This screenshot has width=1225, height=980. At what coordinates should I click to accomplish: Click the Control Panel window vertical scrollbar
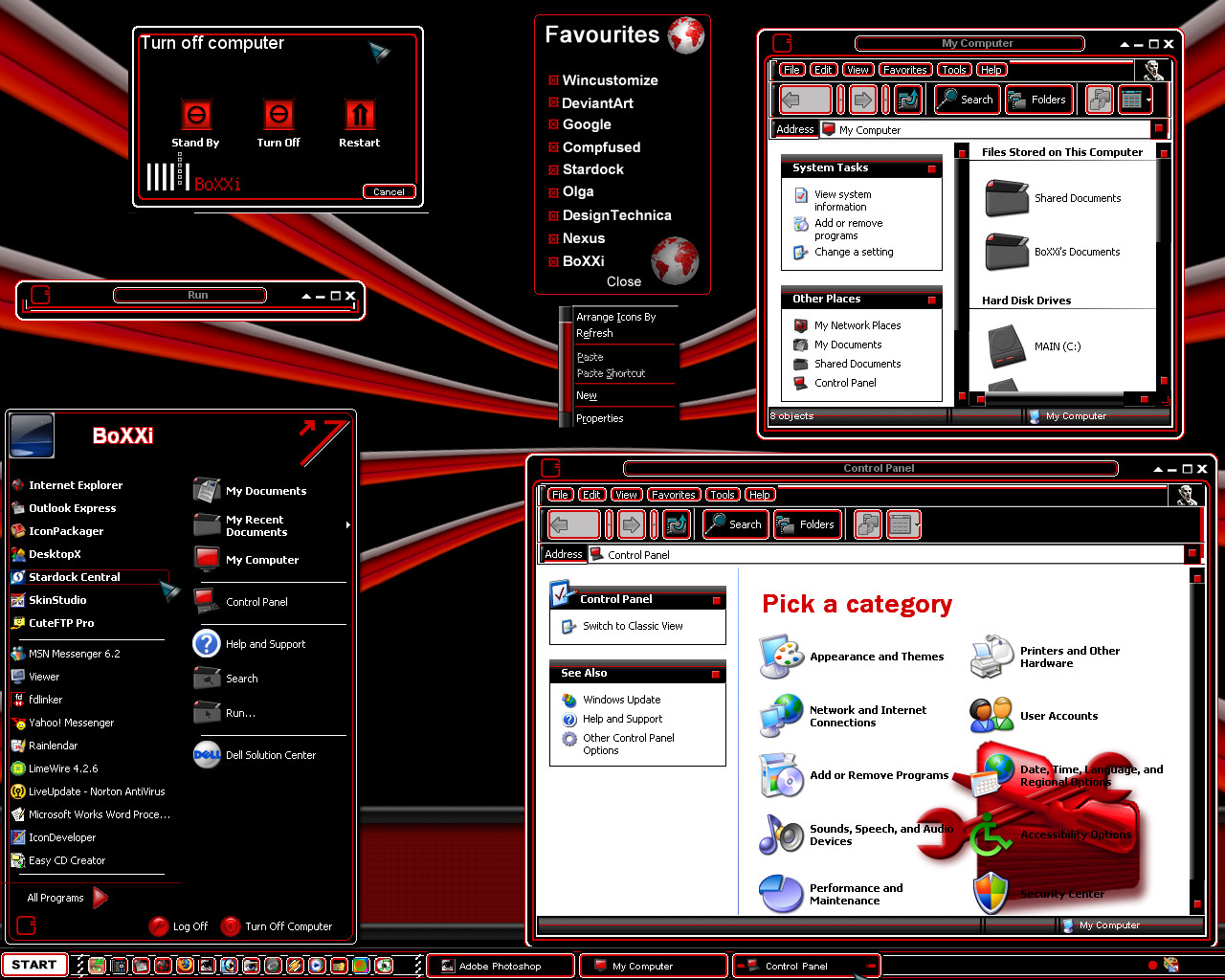click(1196, 739)
